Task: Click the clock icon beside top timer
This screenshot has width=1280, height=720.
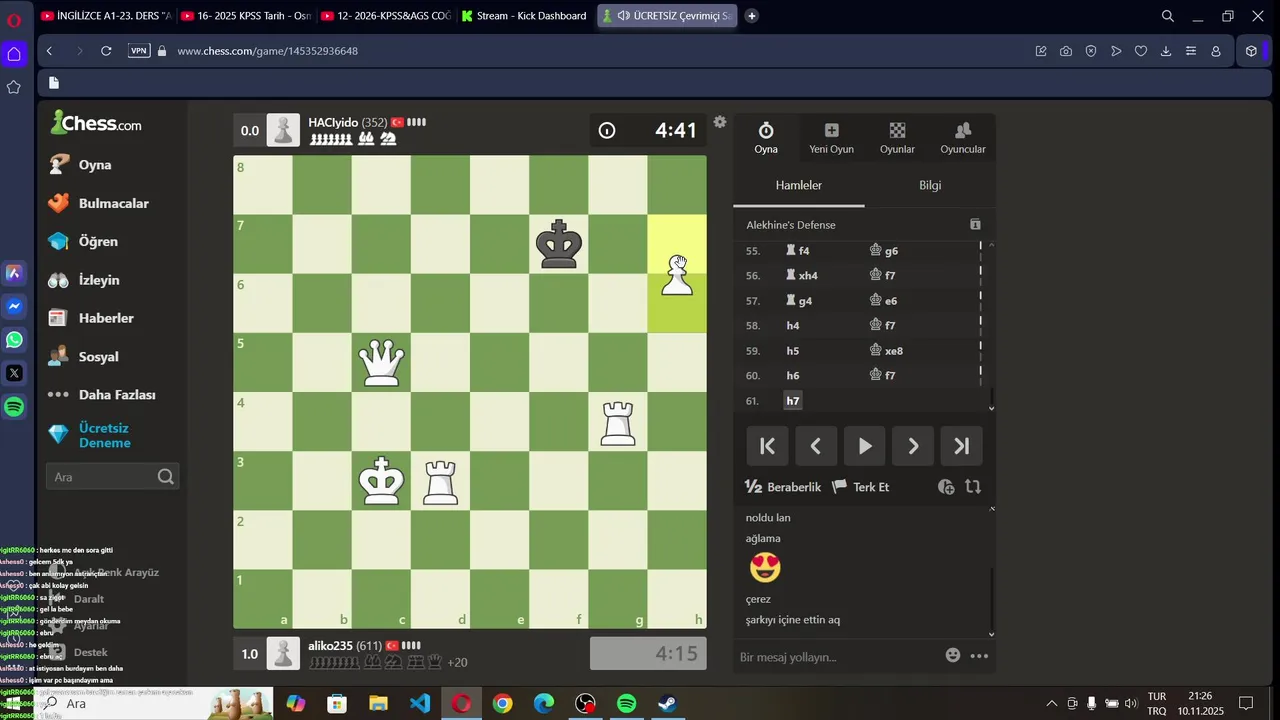Action: (607, 130)
